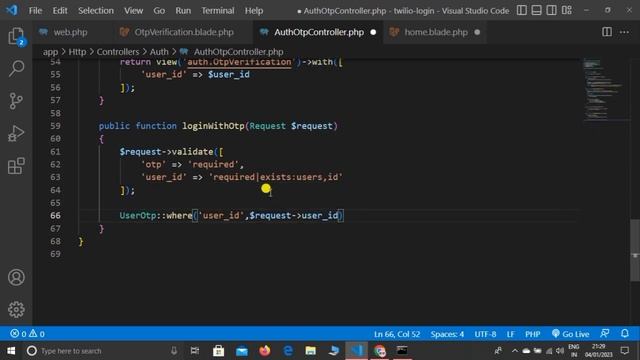Viewport: 640px width, 360px height.
Task: Open the Extensions view
Action: point(16,166)
